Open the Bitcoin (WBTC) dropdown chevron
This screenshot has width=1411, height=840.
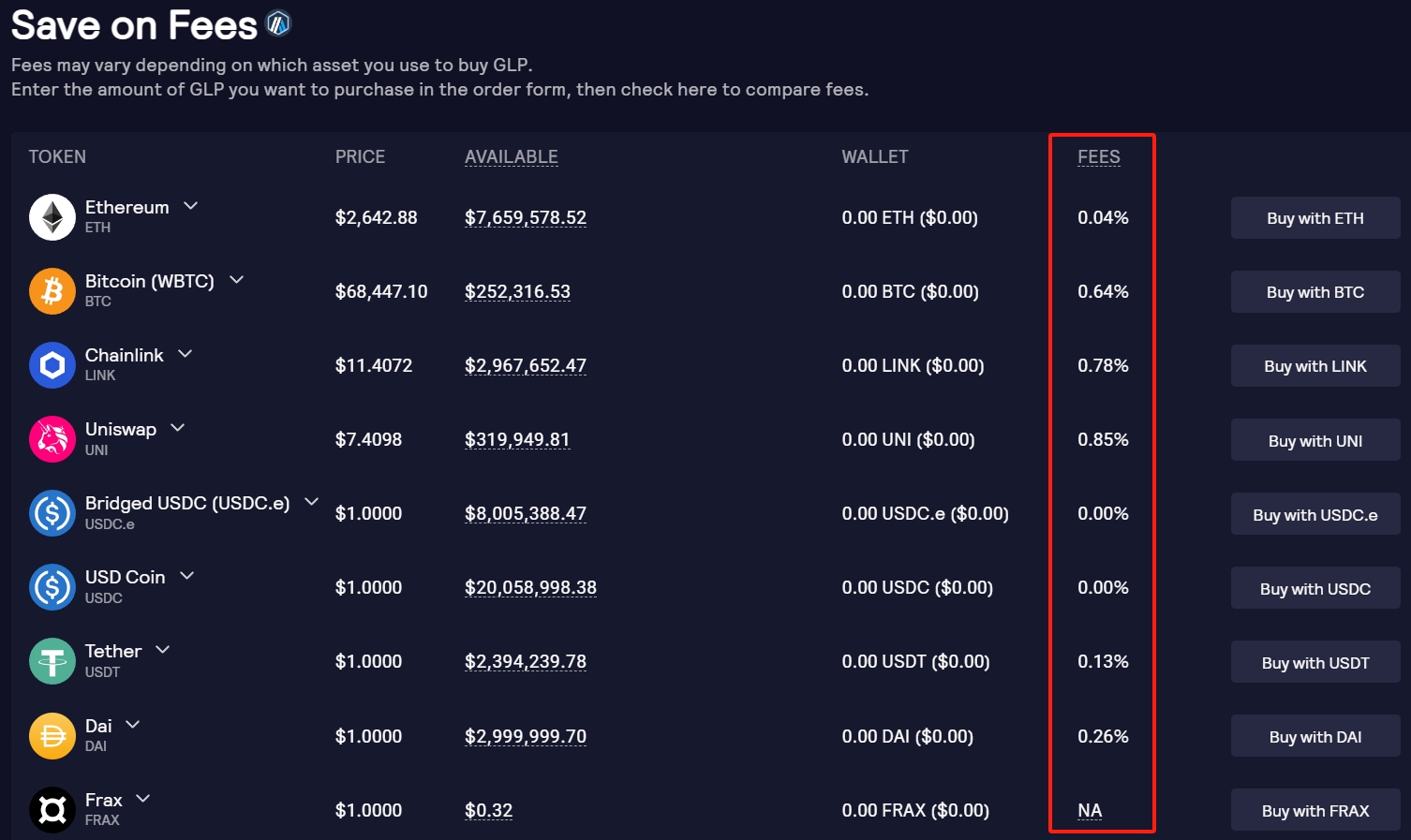[x=237, y=279]
